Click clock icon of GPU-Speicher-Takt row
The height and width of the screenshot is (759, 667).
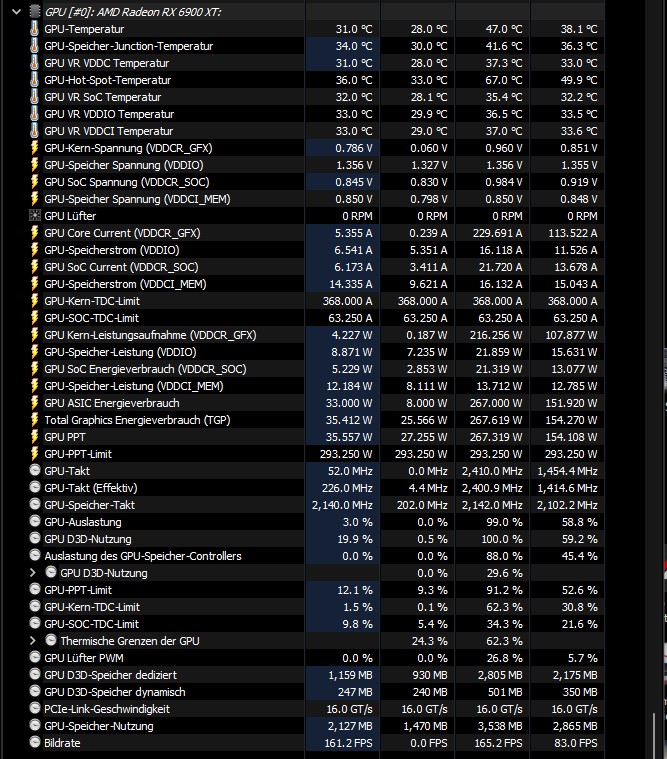35,504
